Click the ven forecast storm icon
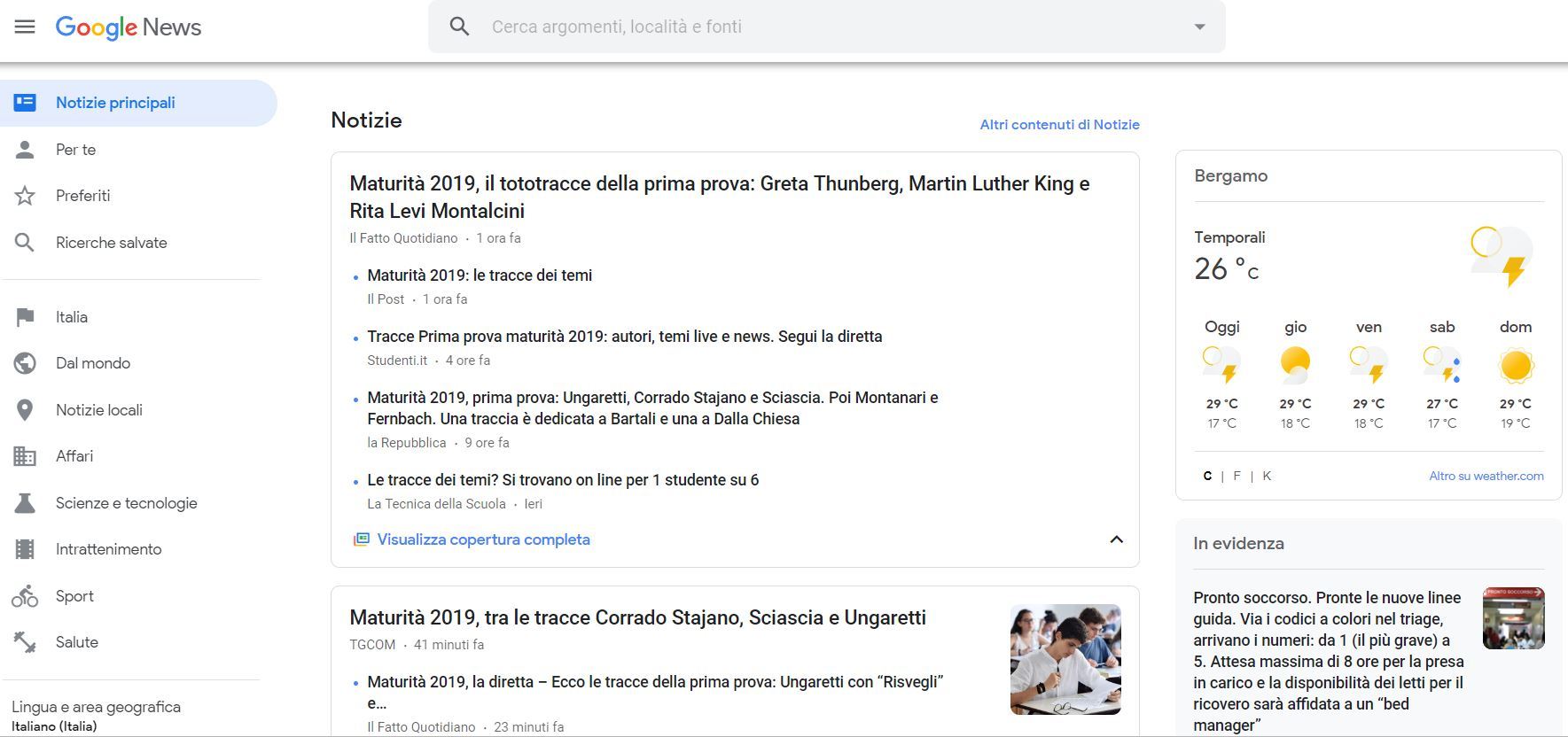Screen dimensions: 1568x737 pos(1369,365)
